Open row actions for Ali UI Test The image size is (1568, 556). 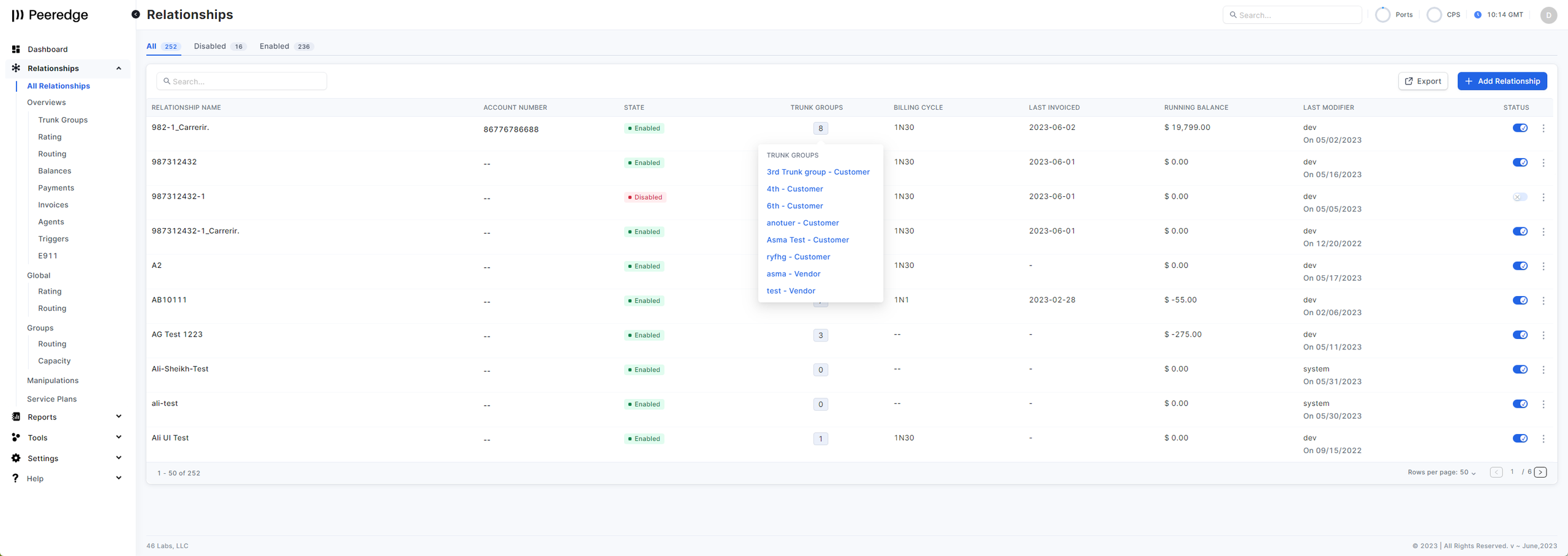tap(1543, 438)
